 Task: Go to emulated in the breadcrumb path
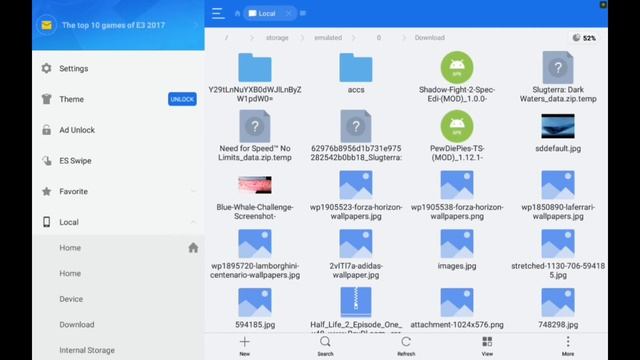click(x=328, y=38)
